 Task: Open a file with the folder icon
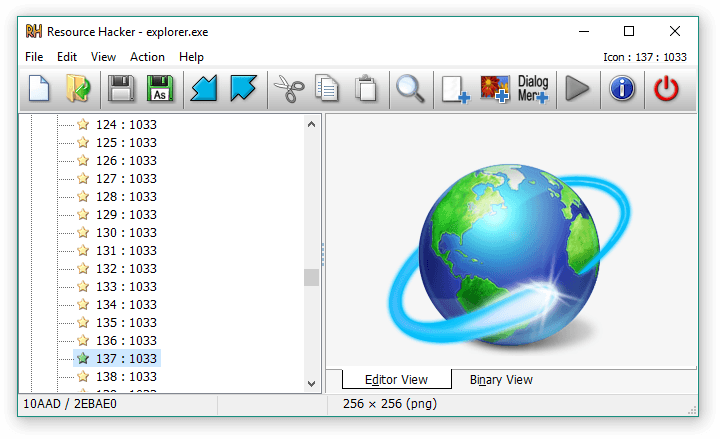click(x=78, y=89)
